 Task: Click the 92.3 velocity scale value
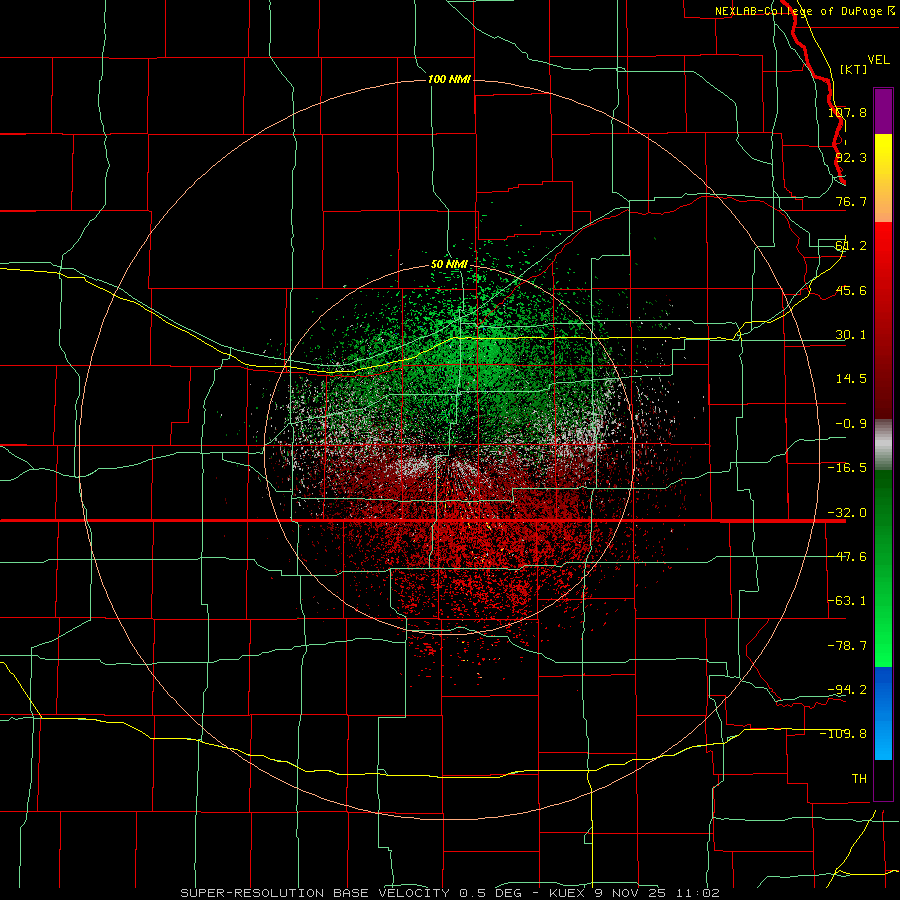tap(851, 157)
